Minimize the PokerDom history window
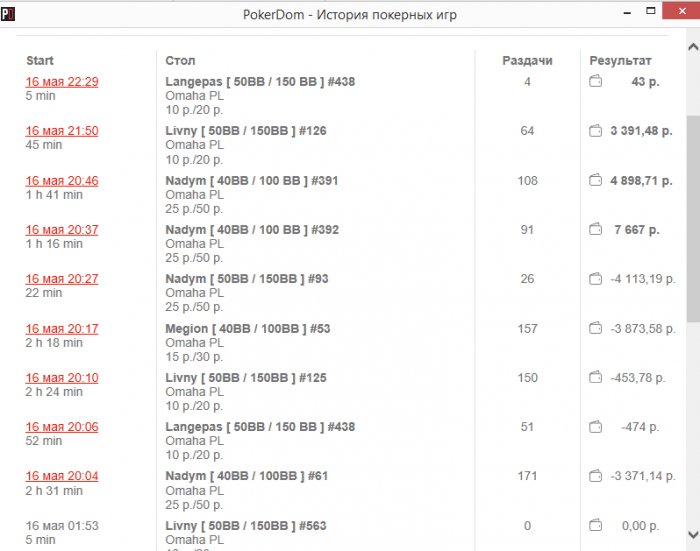The image size is (700, 551). [x=627, y=13]
